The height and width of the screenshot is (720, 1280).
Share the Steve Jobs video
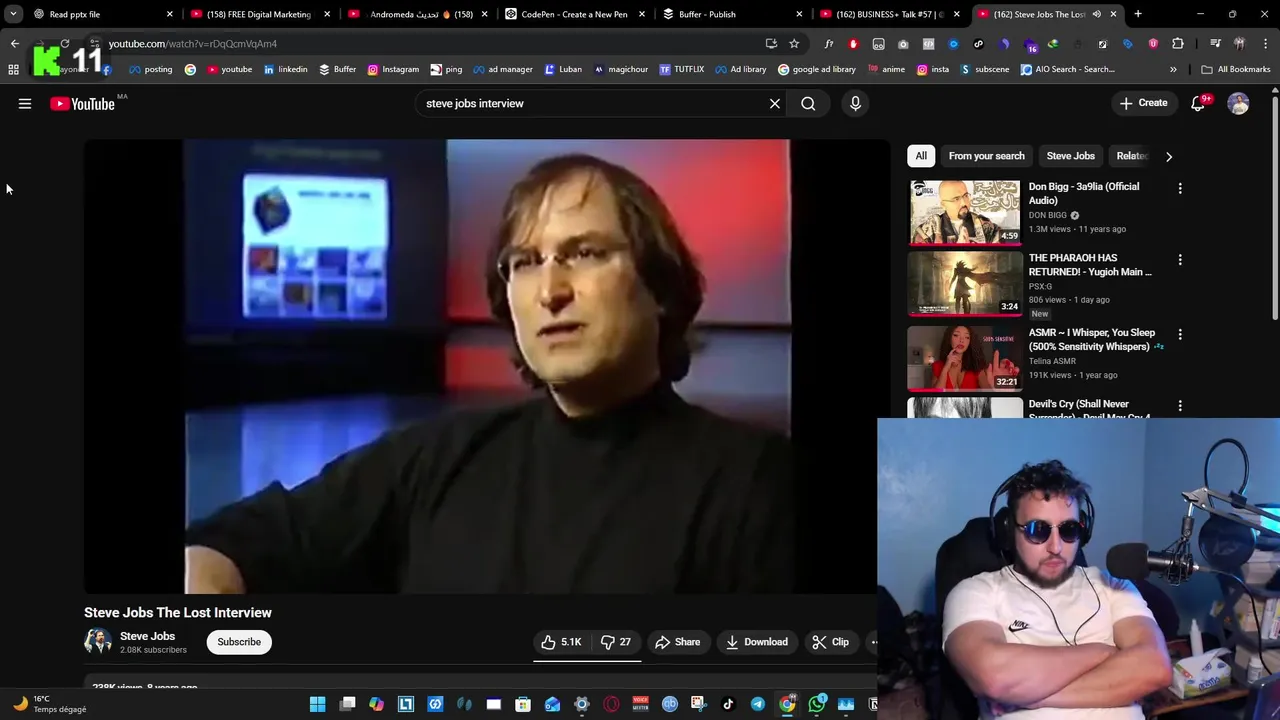click(677, 642)
